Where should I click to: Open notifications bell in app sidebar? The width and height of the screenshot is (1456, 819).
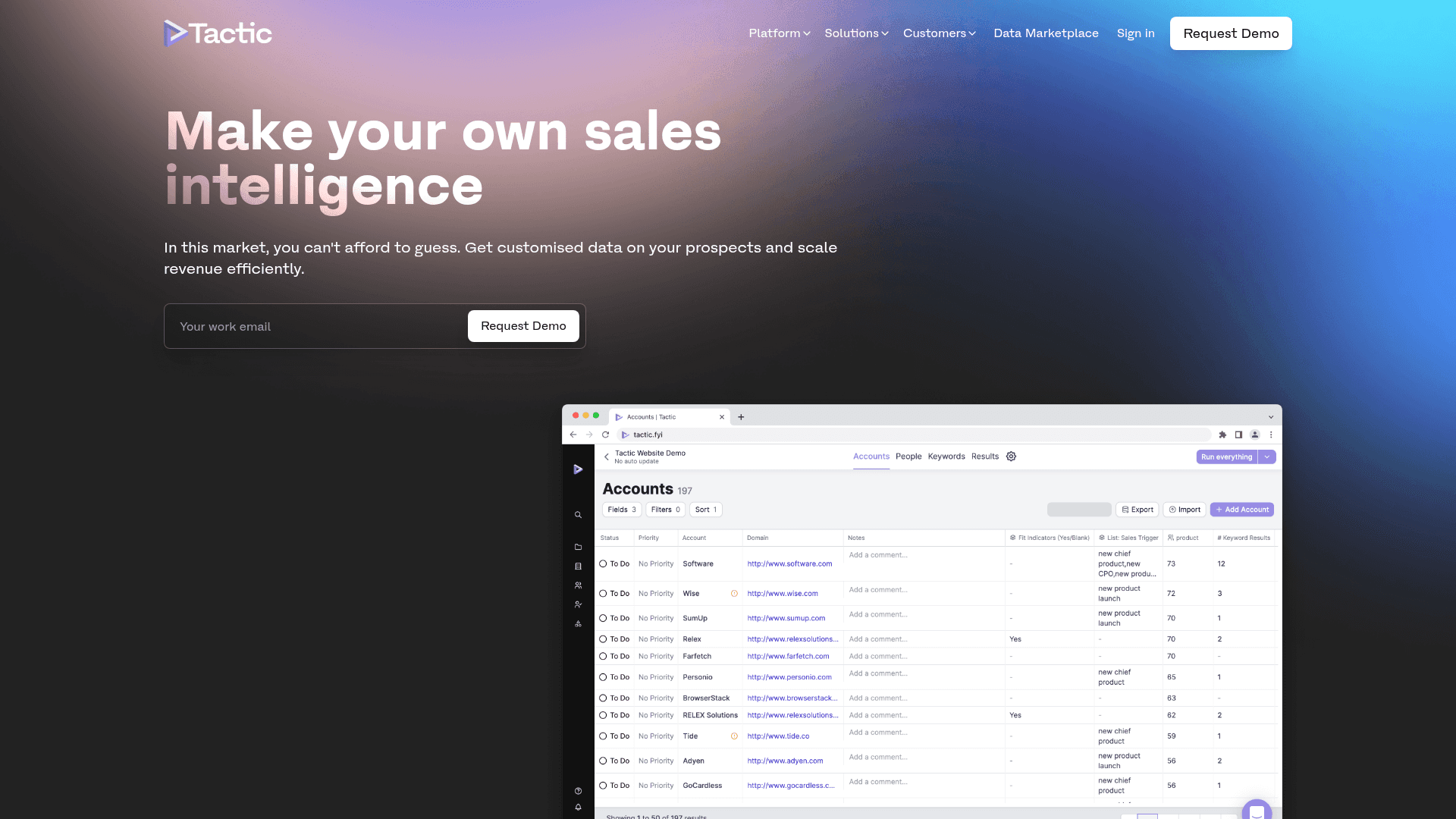point(578,808)
